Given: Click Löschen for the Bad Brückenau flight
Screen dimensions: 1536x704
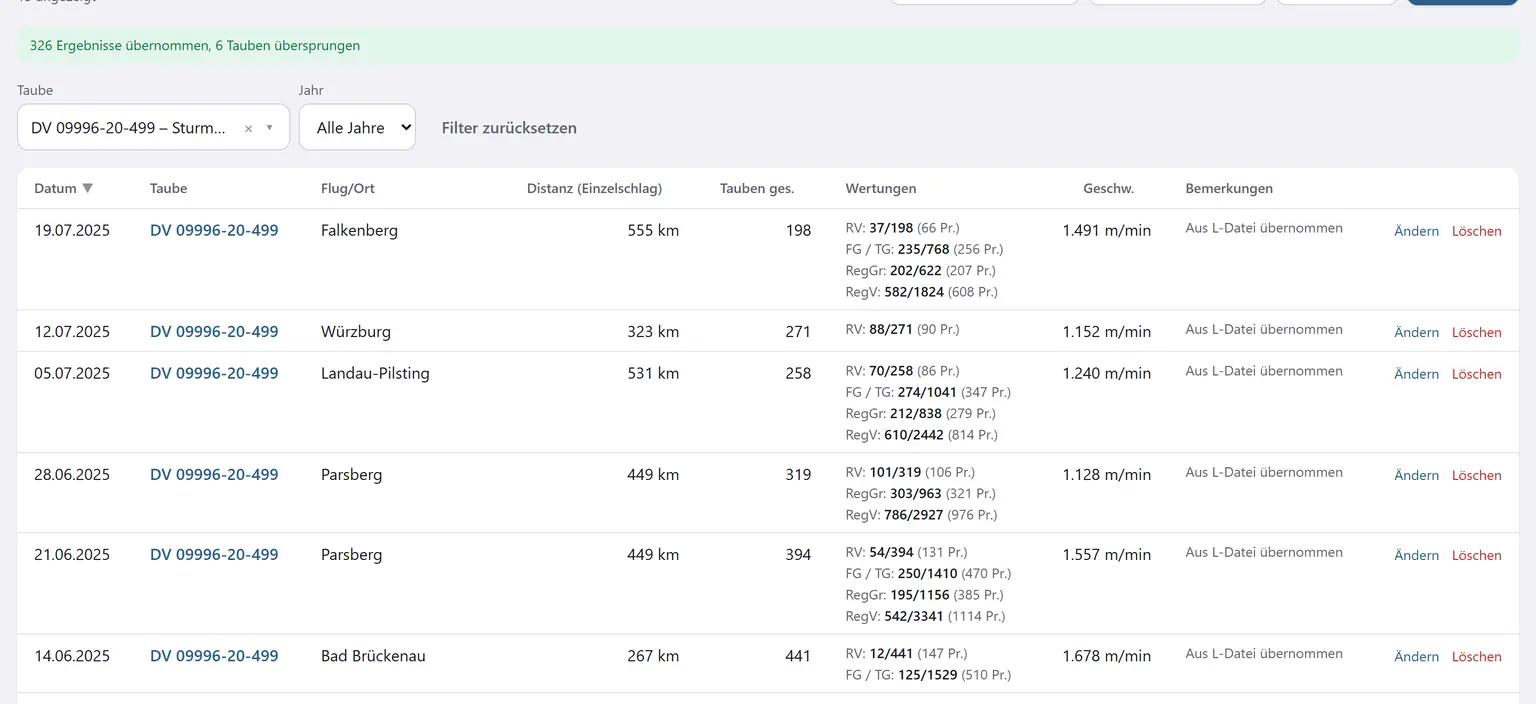Looking at the screenshot, I should click(x=1477, y=657).
